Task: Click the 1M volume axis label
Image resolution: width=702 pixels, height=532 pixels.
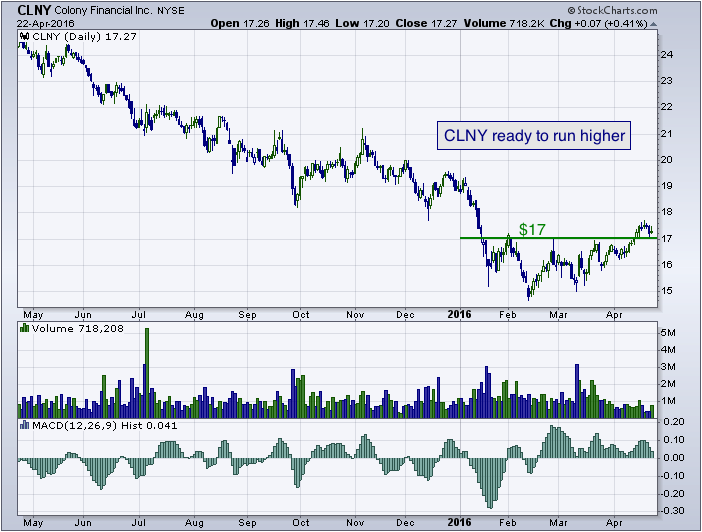Action: point(668,401)
